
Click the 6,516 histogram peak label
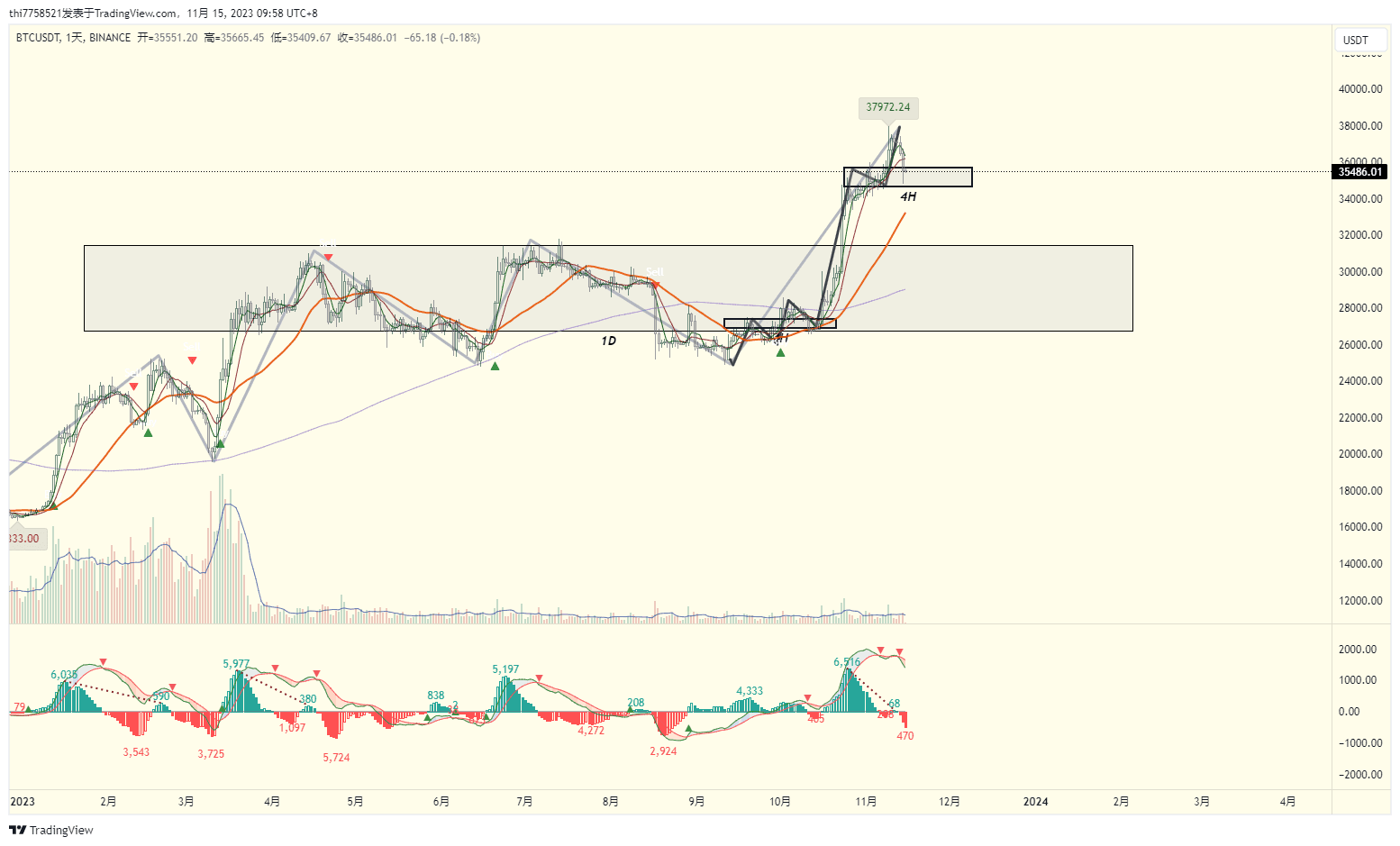point(847,662)
